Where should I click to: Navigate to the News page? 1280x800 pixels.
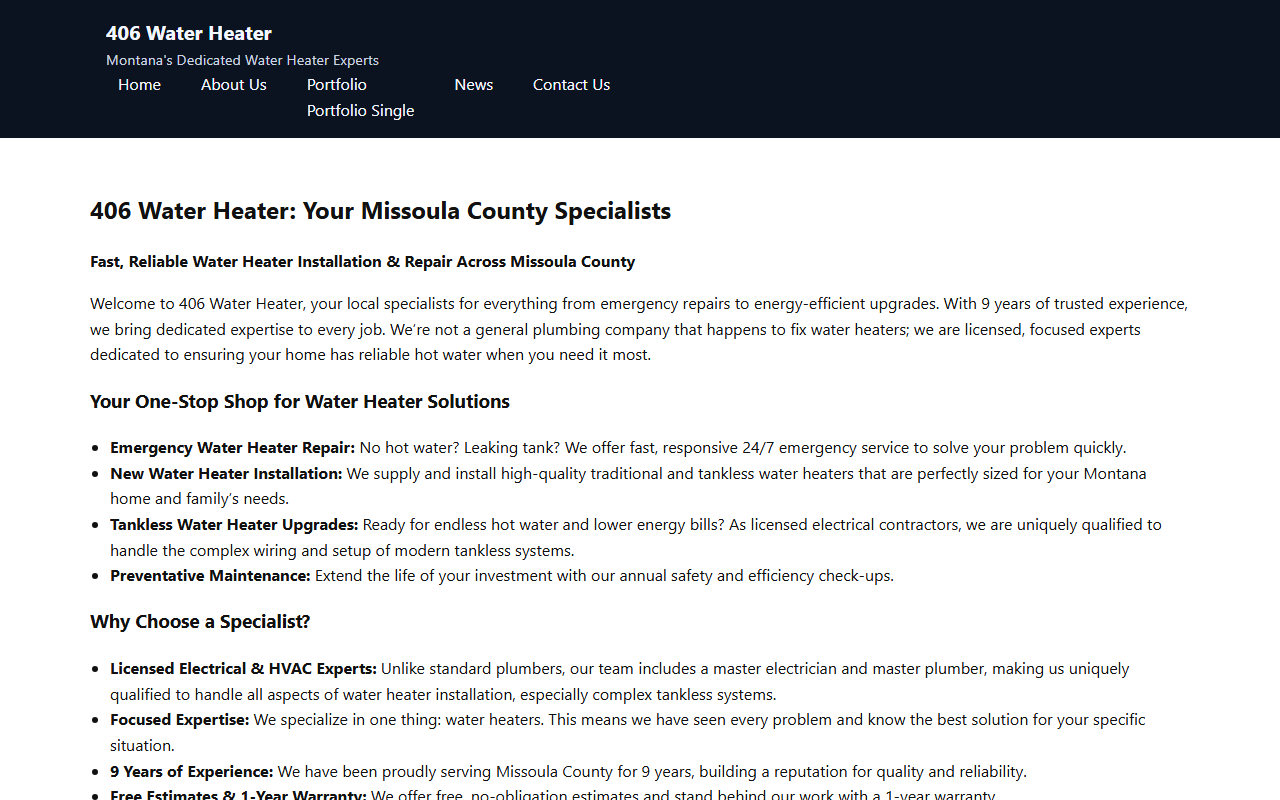pyautogui.click(x=474, y=85)
